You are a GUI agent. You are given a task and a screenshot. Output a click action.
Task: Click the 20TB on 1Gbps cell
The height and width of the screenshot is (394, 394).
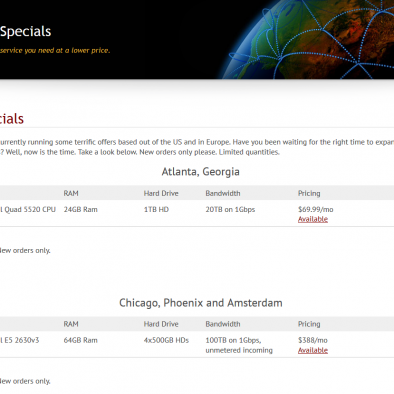(230, 209)
